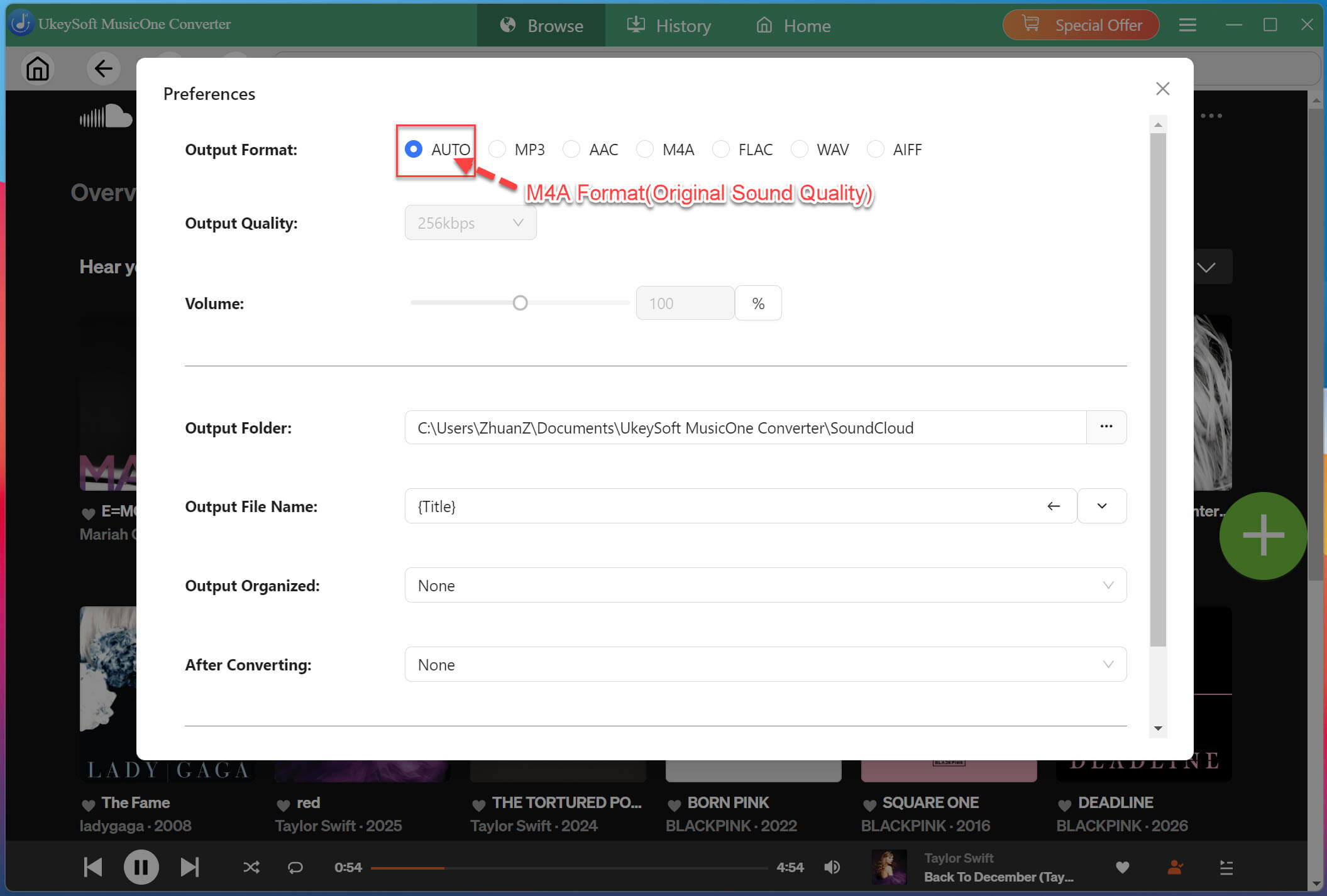This screenshot has height=896, width=1327.
Task: Expand the Output File Name tag dropdown
Action: pyautogui.click(x=1102, y=506)
